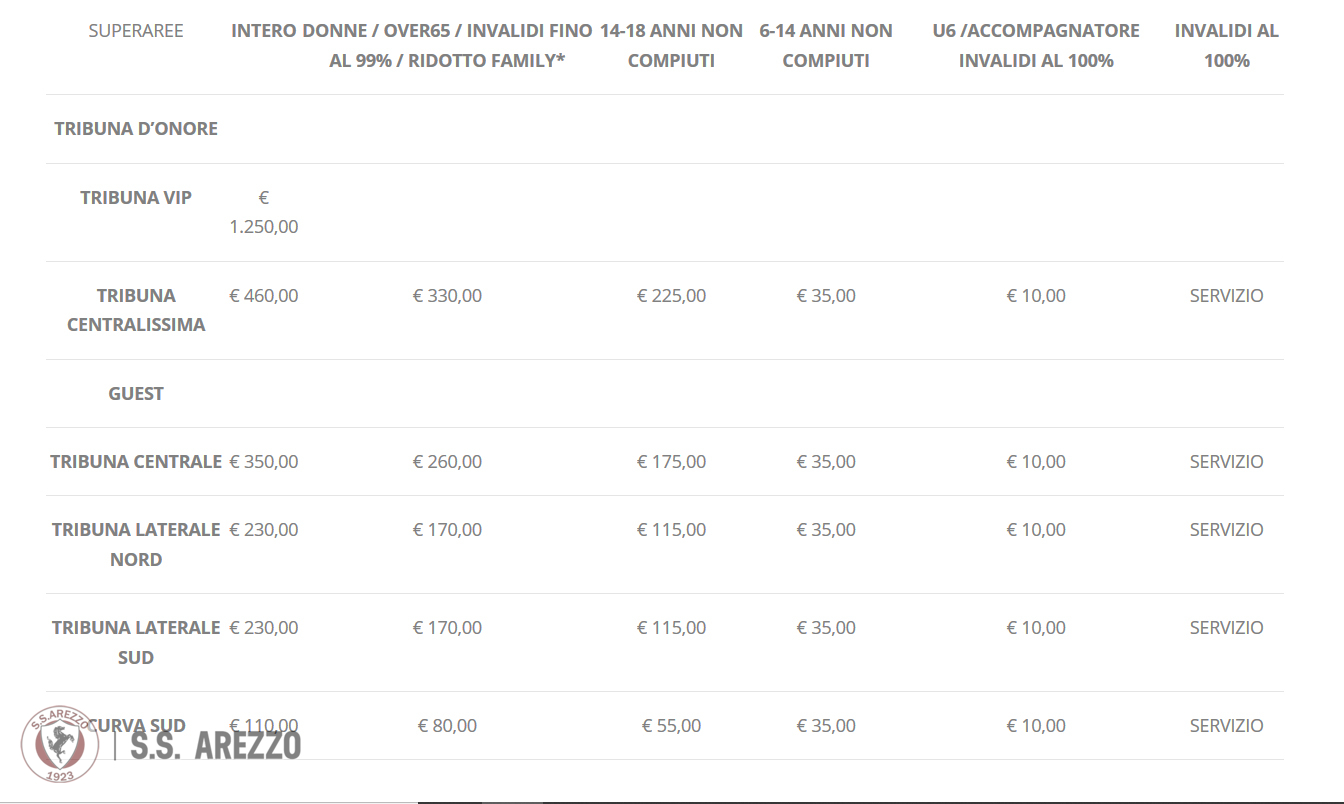
Task: Select the GUEST row label
Action: [x=136, y=394]
